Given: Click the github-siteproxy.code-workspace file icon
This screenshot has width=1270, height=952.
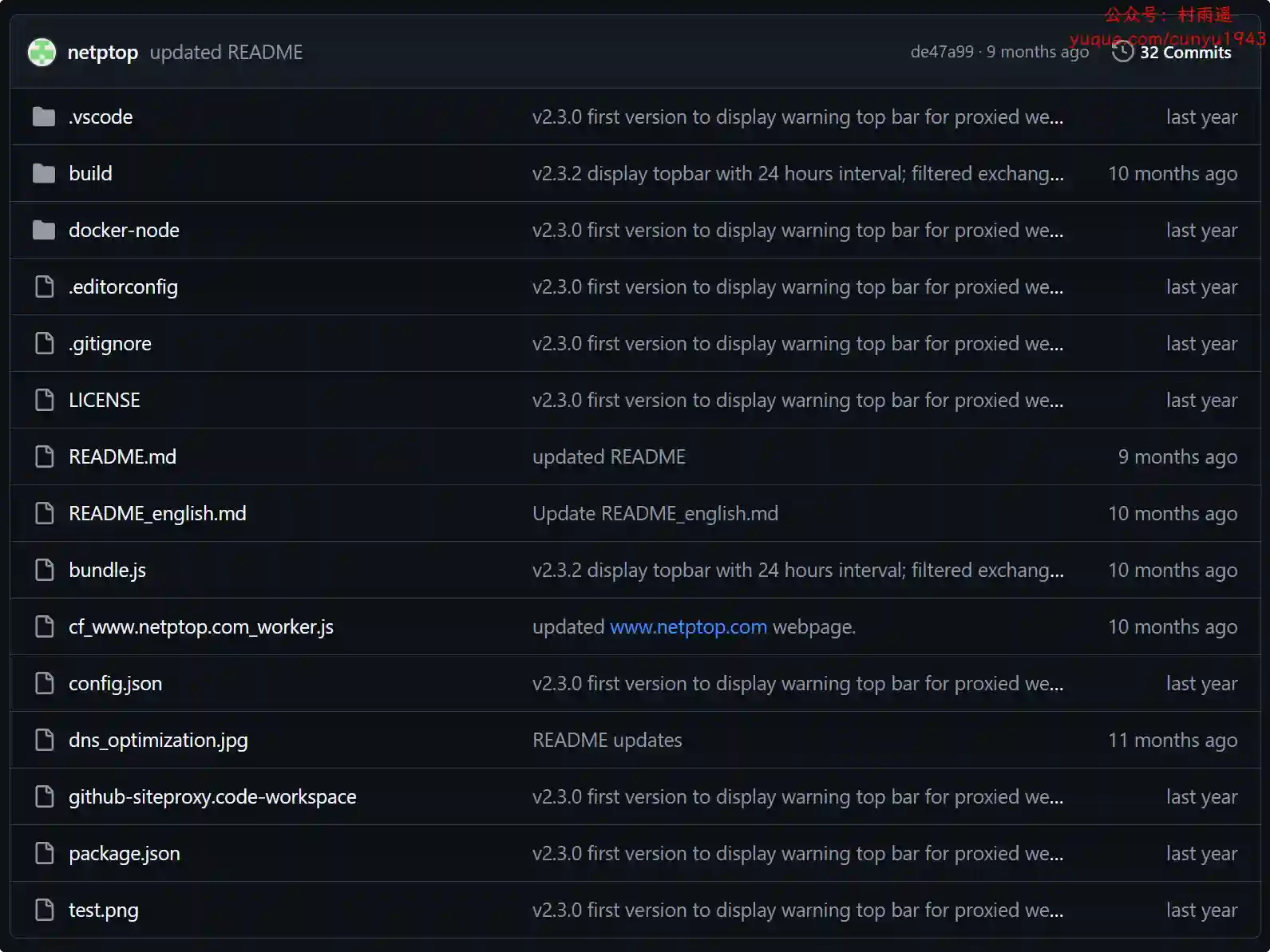Looking at the screenshot, I should [45, 796].
